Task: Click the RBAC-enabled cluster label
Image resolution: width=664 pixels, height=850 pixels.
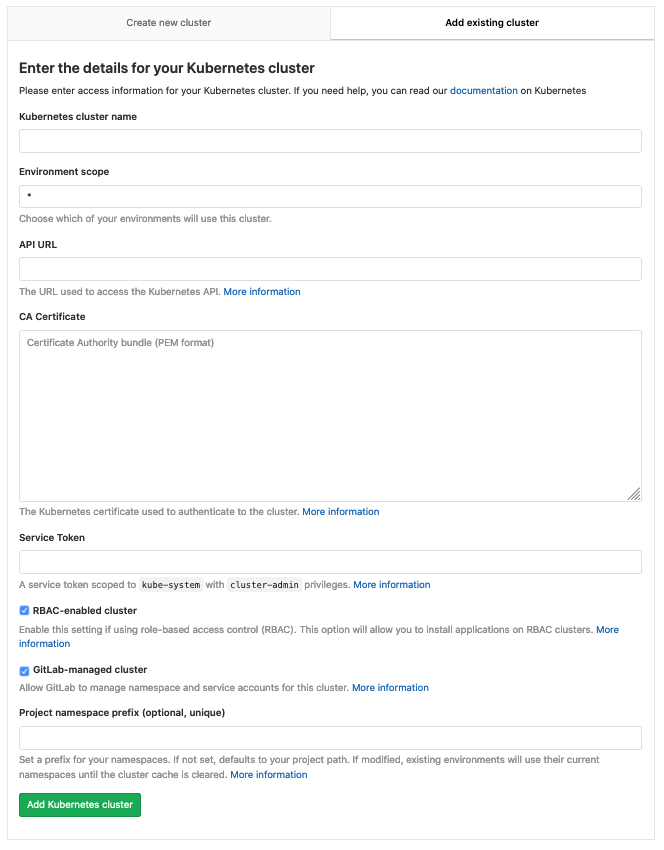Action: point(85,611)
